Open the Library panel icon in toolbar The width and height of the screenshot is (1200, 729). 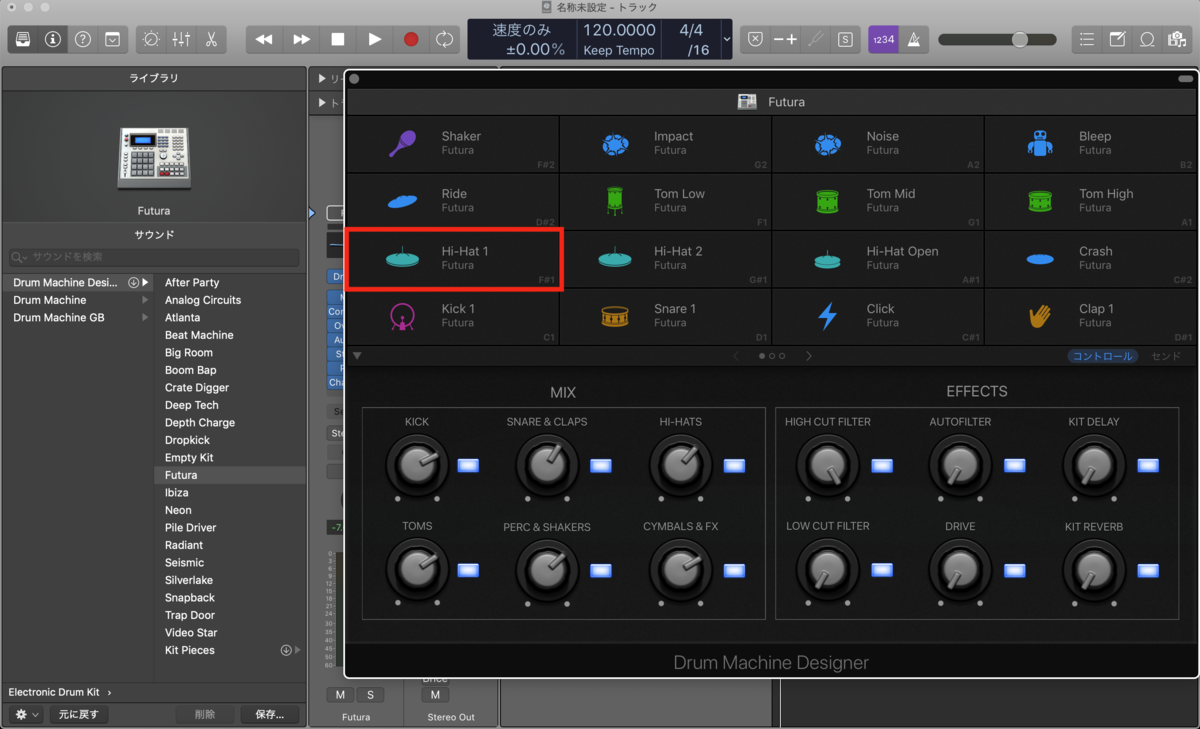point(23,40)
